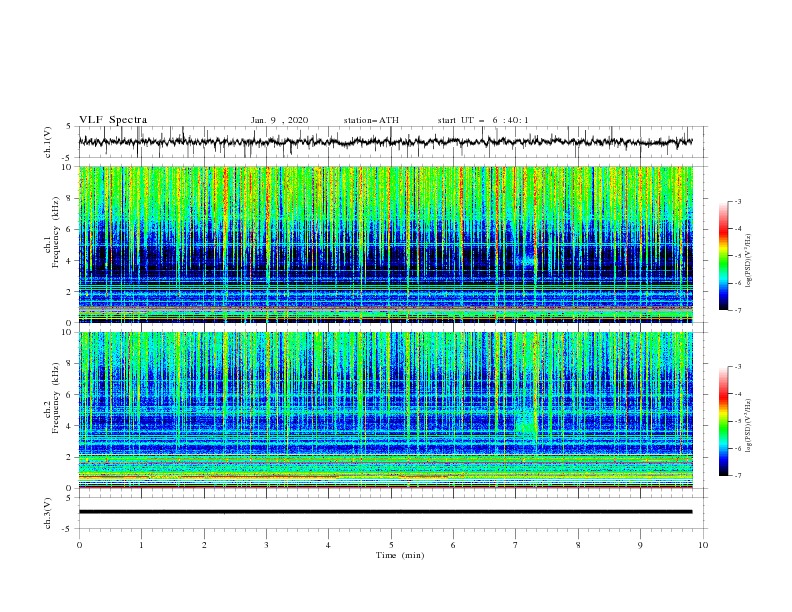Click the "2" minute tick label
This screenshot has width=792, height=612.
[x=204, y=545]
